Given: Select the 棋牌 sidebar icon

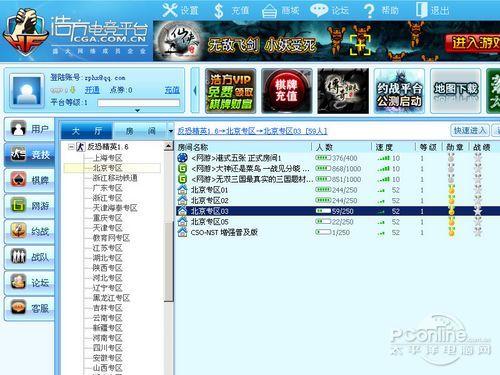Looking at the screenshot, I should pos(18,180).
